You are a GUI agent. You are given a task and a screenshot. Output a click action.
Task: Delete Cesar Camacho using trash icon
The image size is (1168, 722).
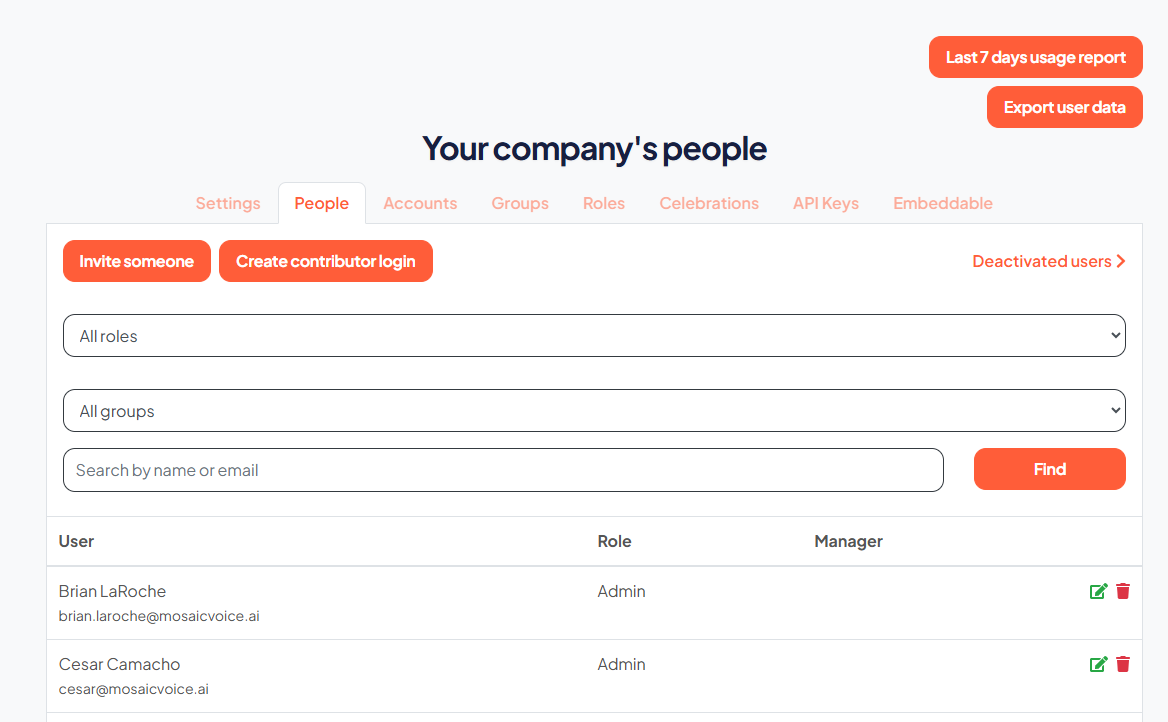(1123, 664)
